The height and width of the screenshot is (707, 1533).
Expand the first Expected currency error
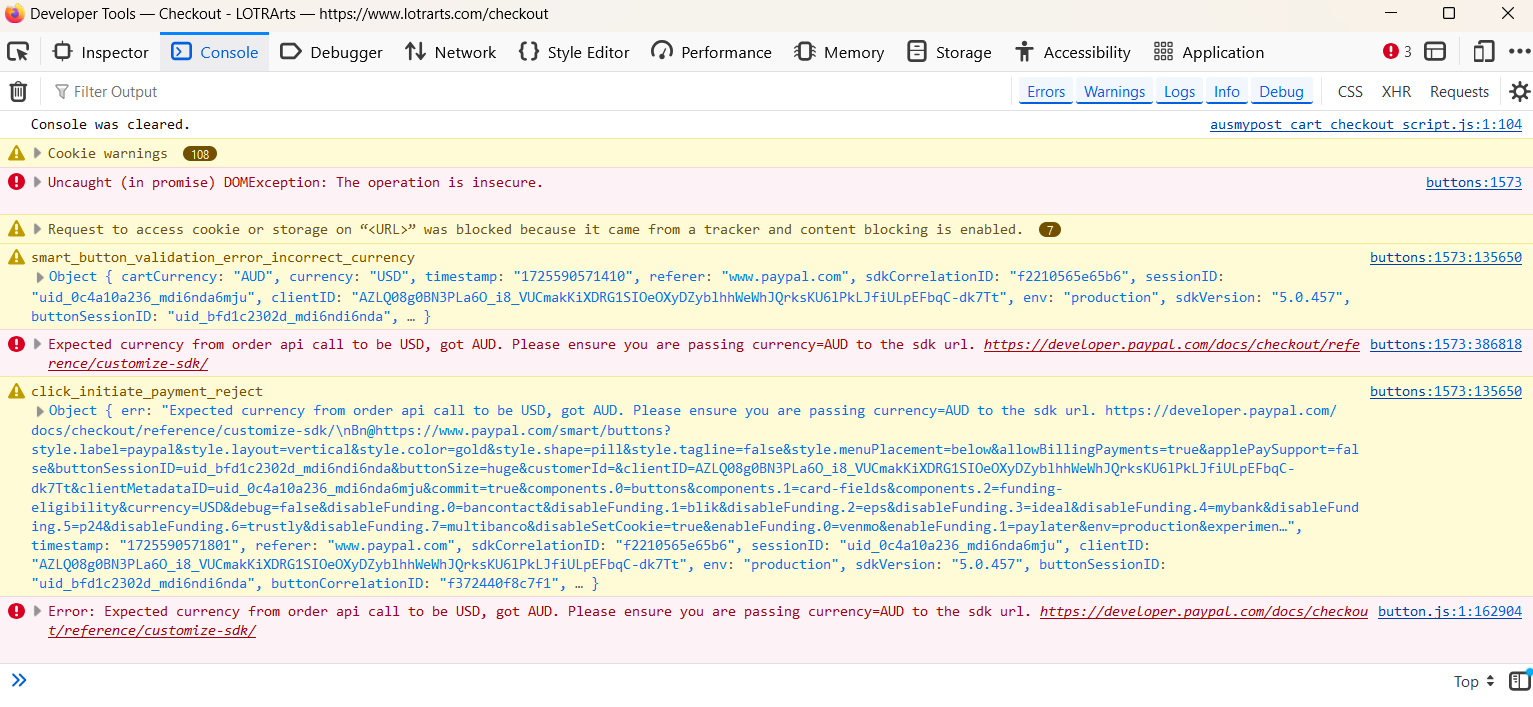[37, 344]
